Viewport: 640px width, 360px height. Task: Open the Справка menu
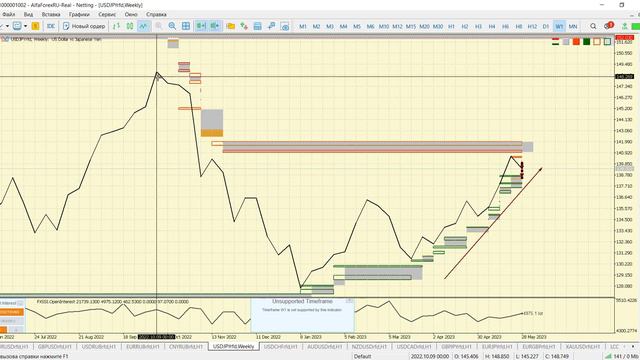(x=156, y=14)
